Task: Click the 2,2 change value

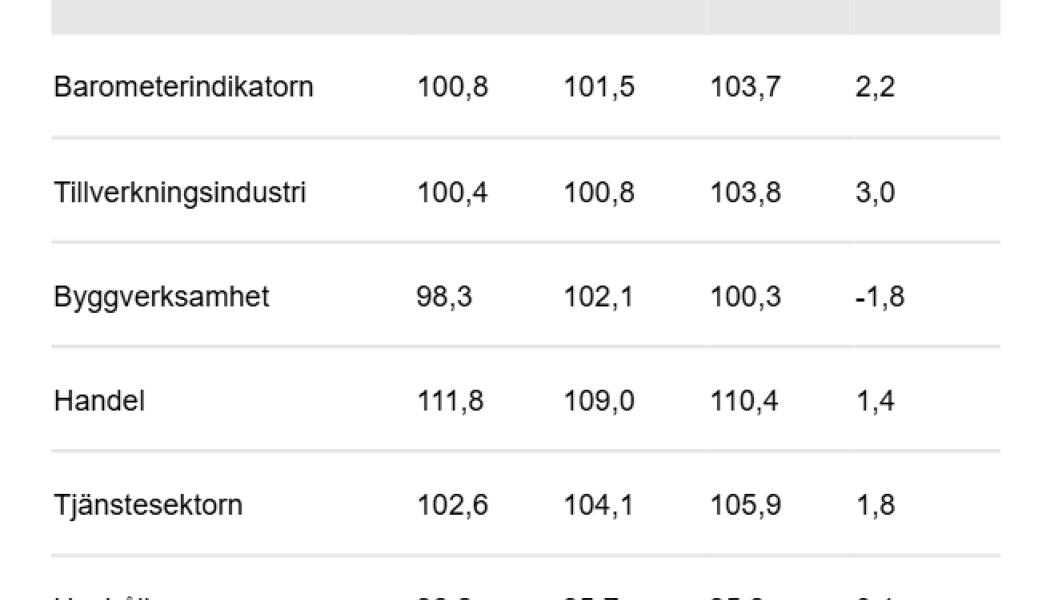Action: [x=875, y=87]
